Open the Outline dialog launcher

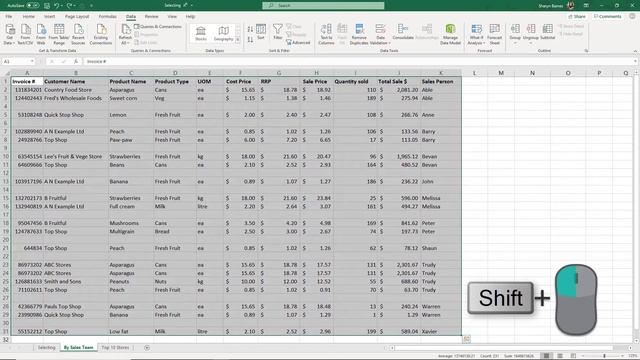pyautogui.click(x=586, y=51)
